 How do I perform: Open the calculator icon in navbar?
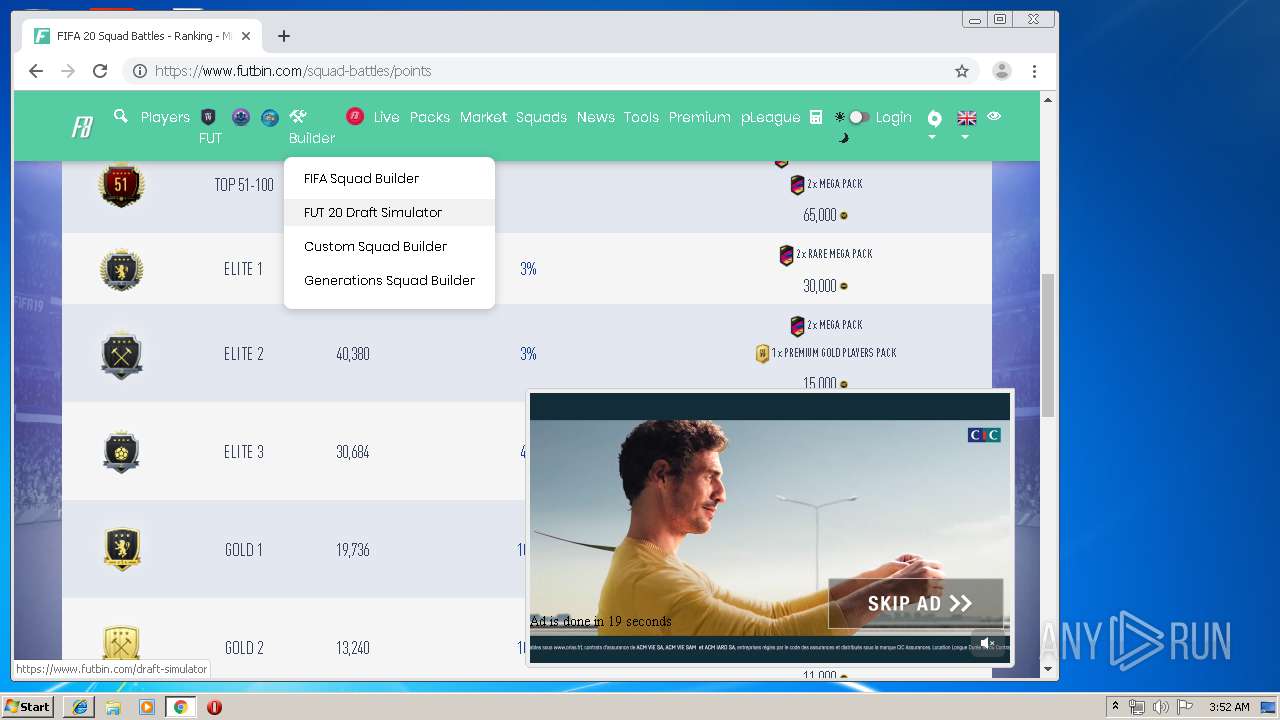coord(816,117)
